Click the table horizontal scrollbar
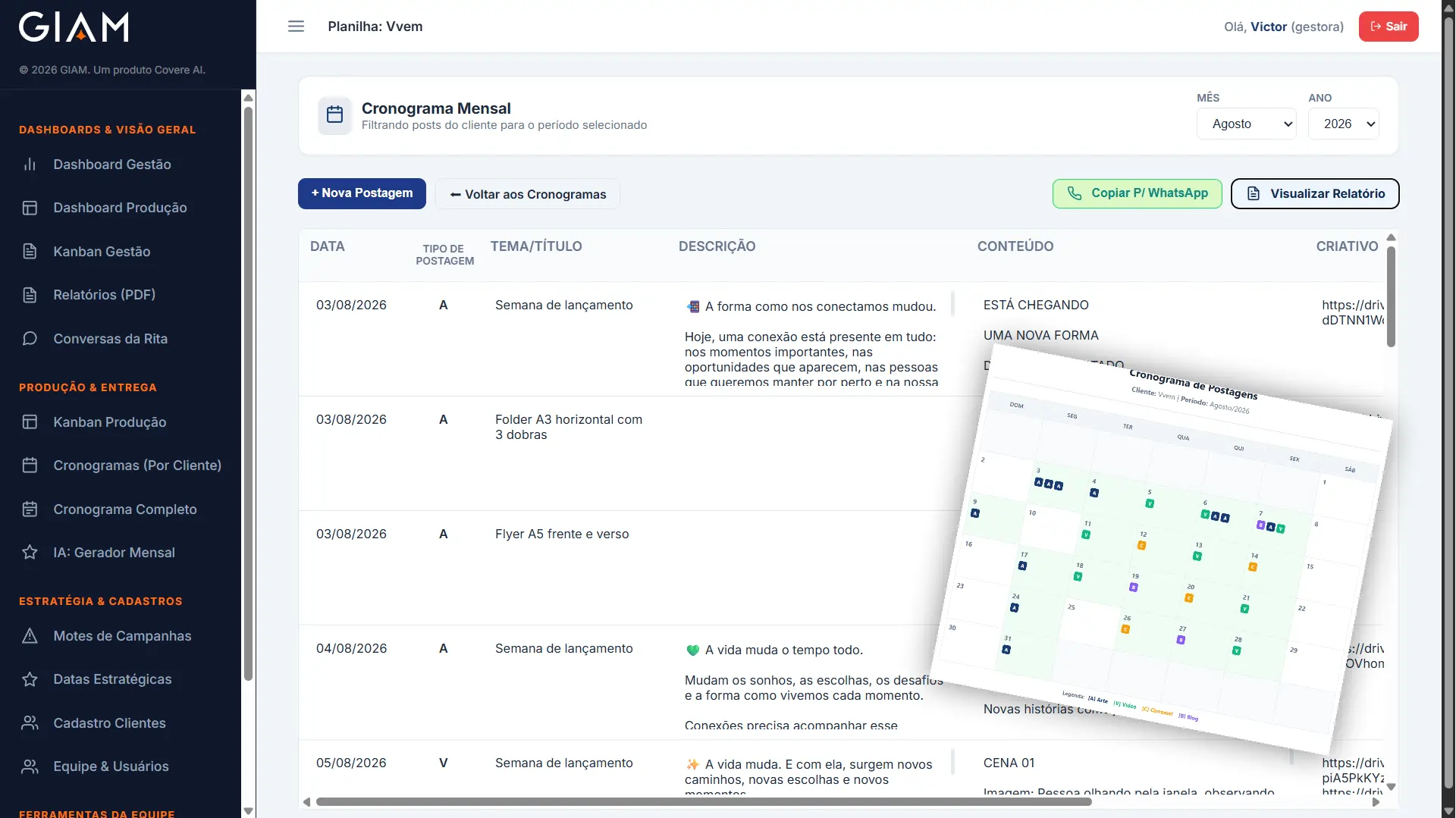The height and width of the screenshot is (818, 1456). tap(704, 801)
